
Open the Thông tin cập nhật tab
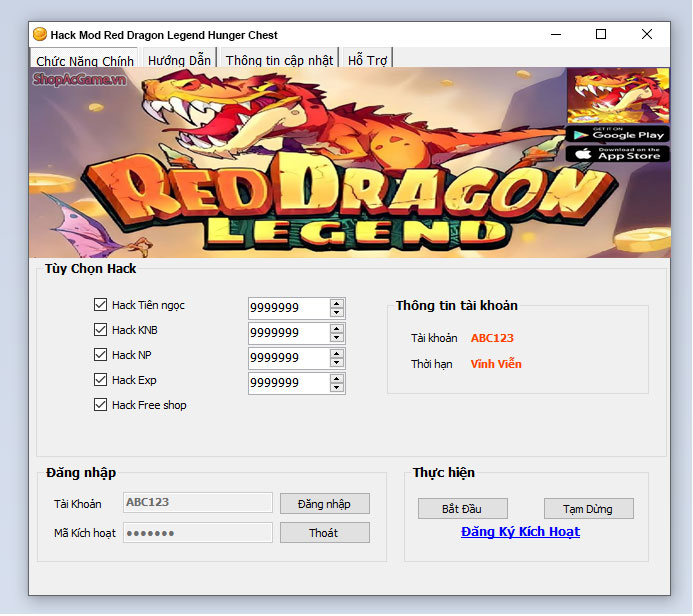coord(279,60)
